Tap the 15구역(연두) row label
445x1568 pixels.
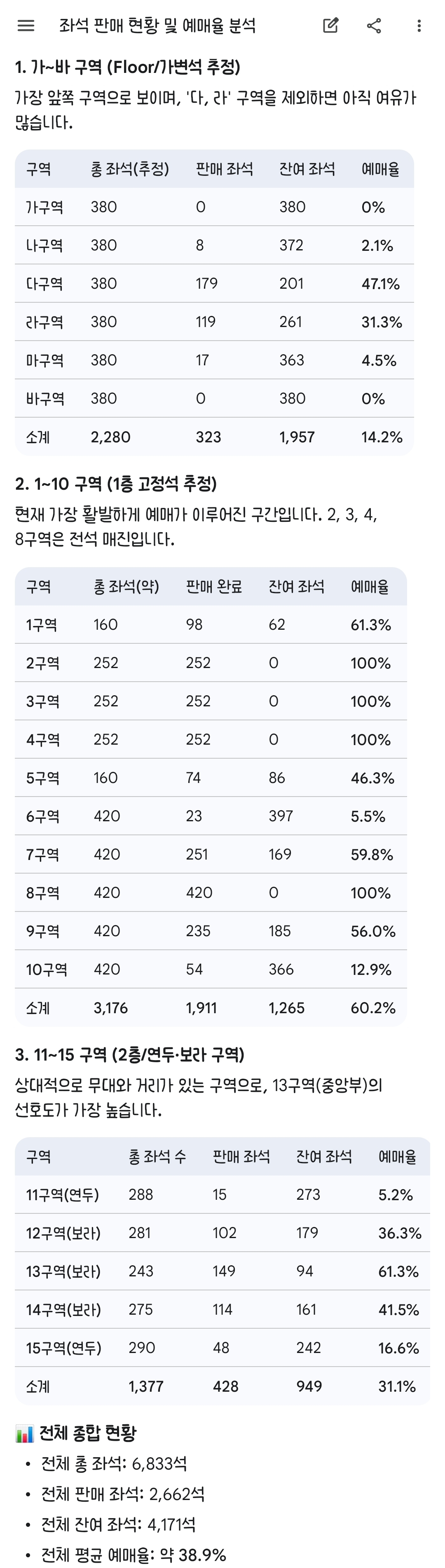[x=63, y=1348]
